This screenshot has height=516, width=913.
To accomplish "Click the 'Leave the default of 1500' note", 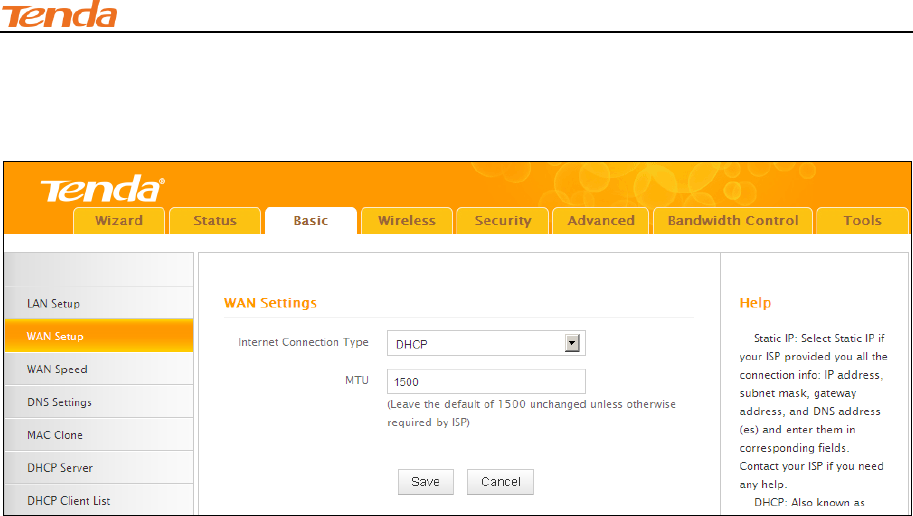I will point(532,413).
